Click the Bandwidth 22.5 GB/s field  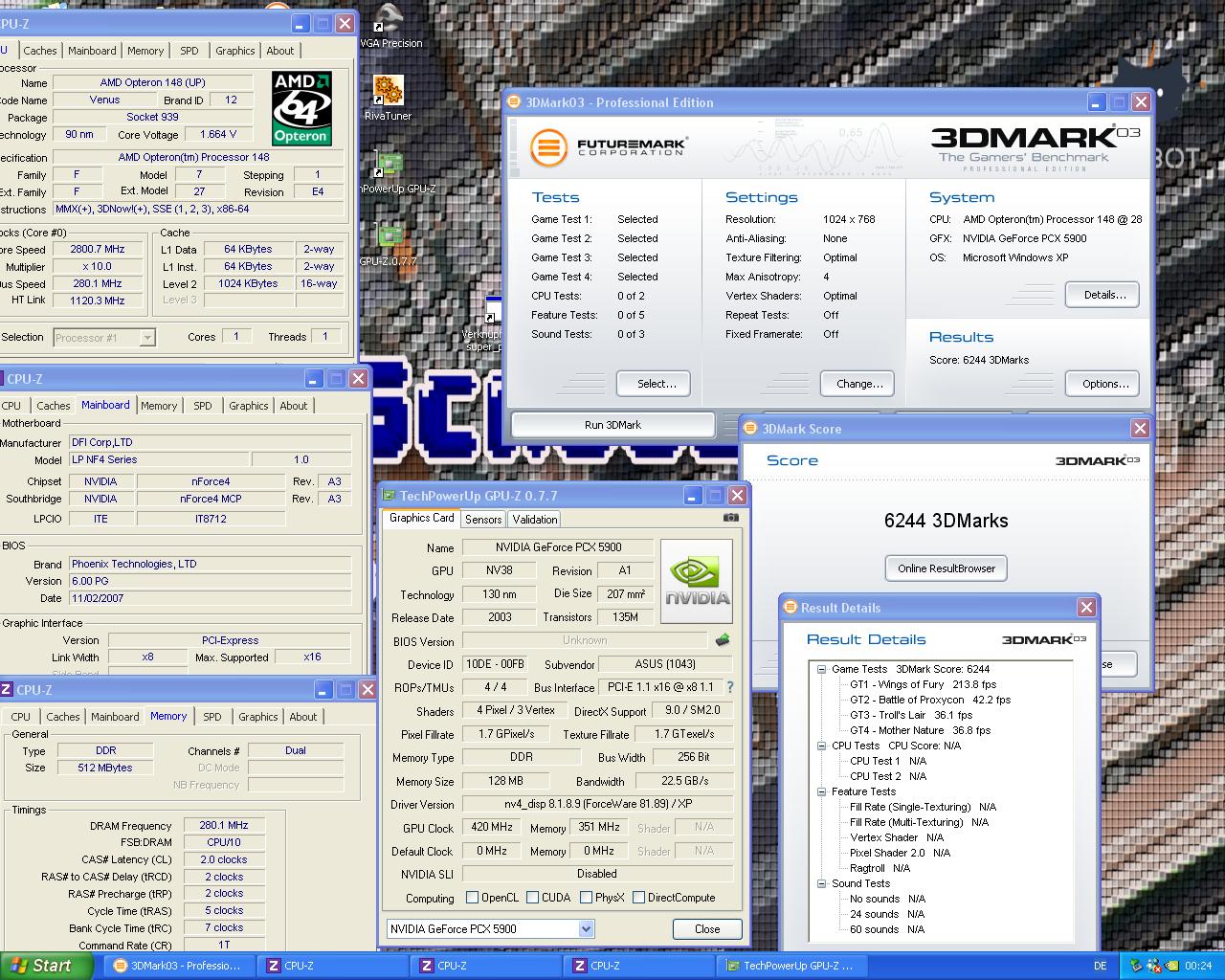click(683, 781)
